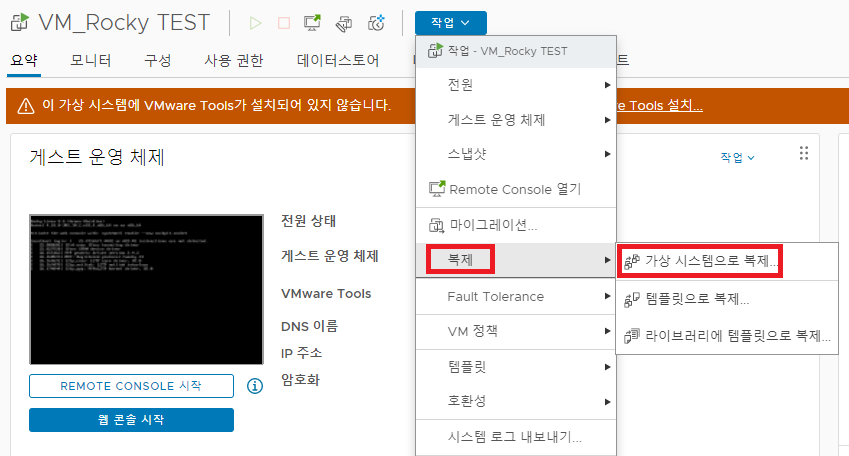Click the take snapshot toolbar icon

[x=376, y=23]
